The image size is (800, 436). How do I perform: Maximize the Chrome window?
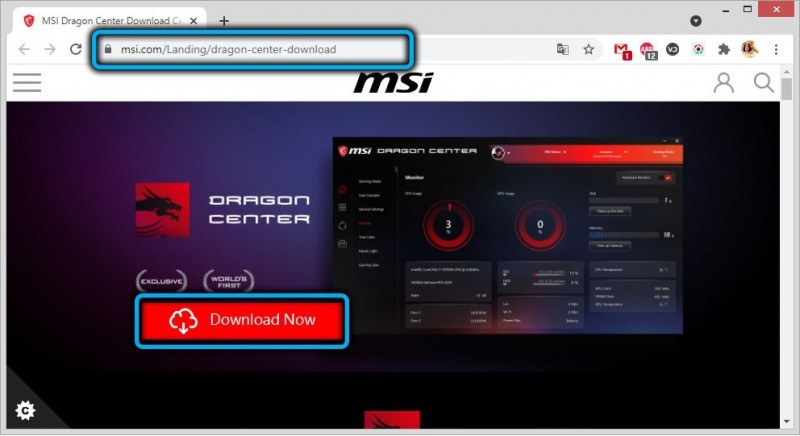click(x=747, y=9)
